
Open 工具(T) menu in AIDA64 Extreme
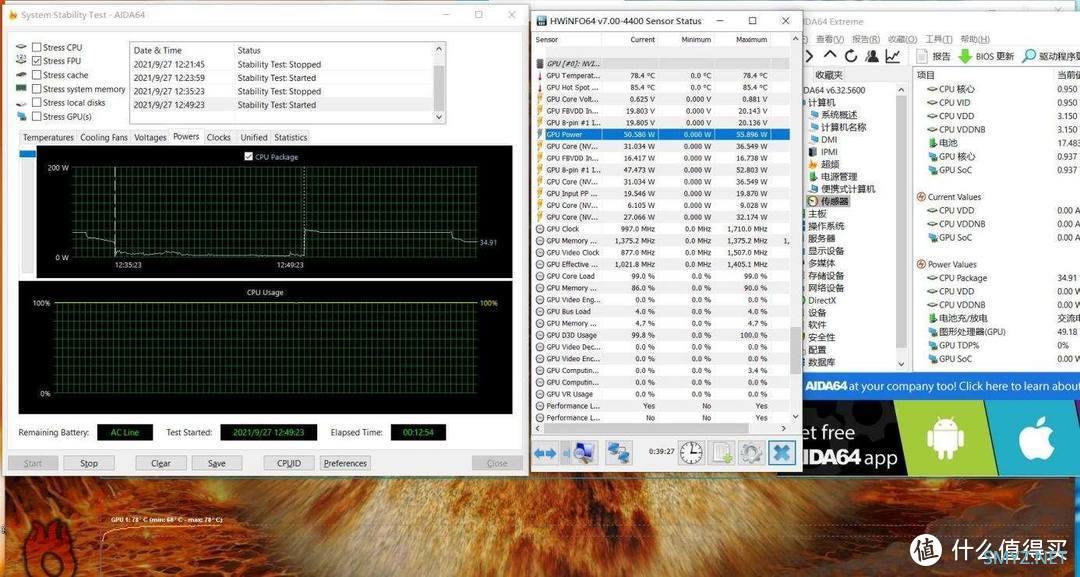pos(939,39)
